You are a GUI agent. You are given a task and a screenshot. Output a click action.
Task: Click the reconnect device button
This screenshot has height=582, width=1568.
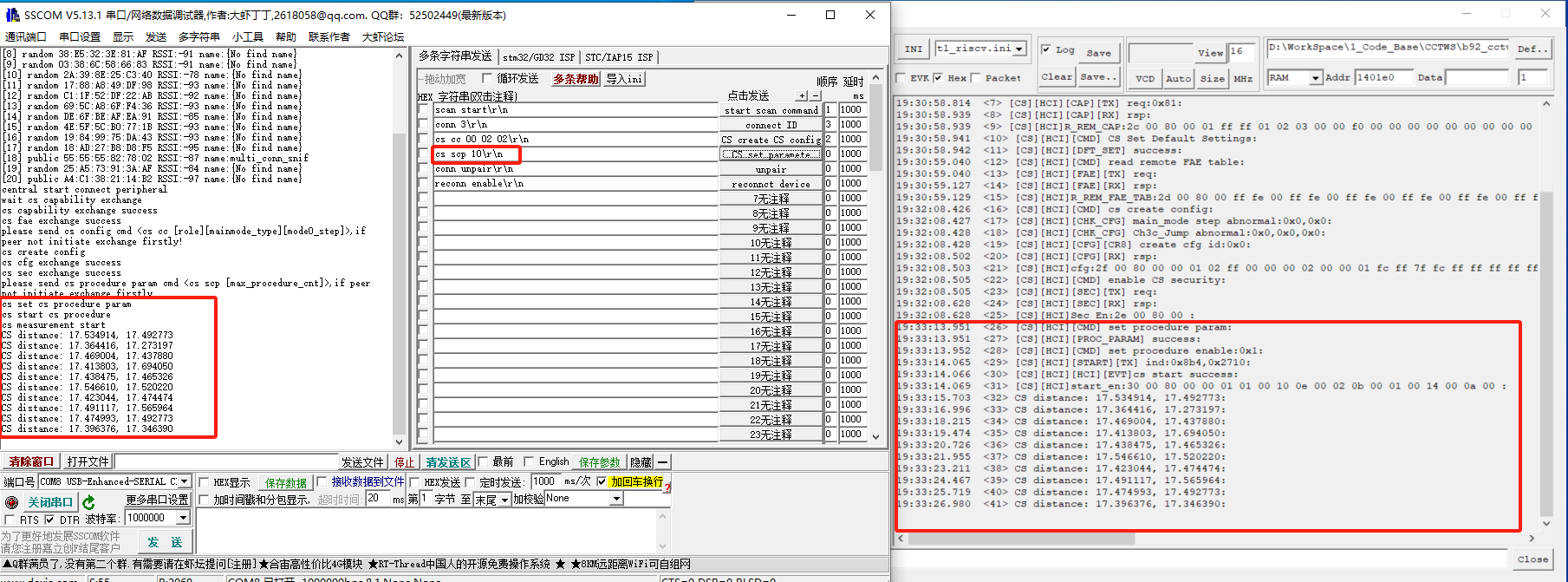771,184
